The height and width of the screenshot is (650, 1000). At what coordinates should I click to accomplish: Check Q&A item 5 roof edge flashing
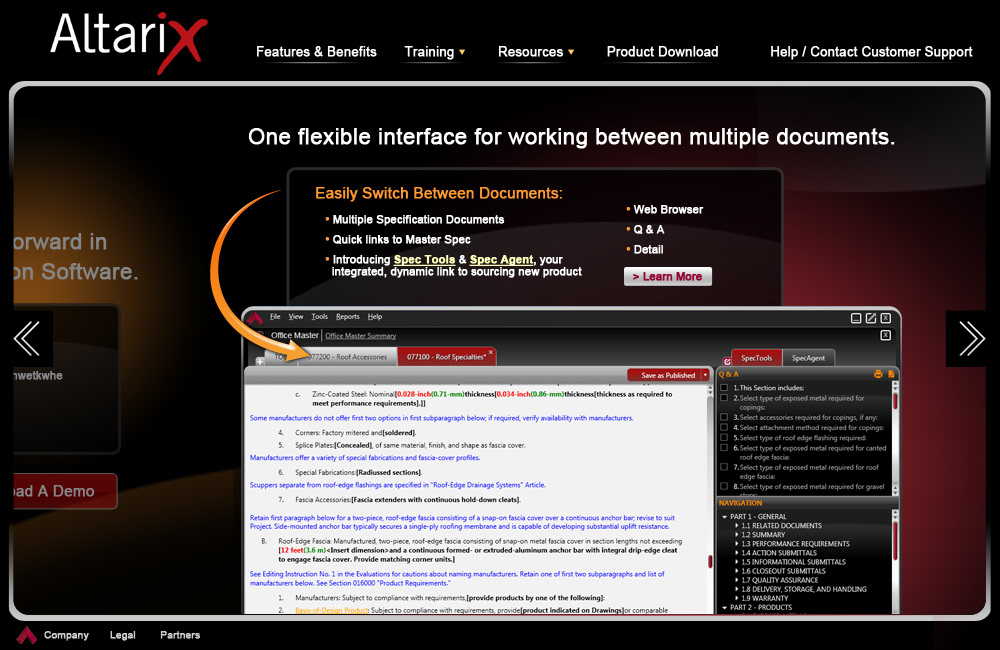click(x=724, y=438)
